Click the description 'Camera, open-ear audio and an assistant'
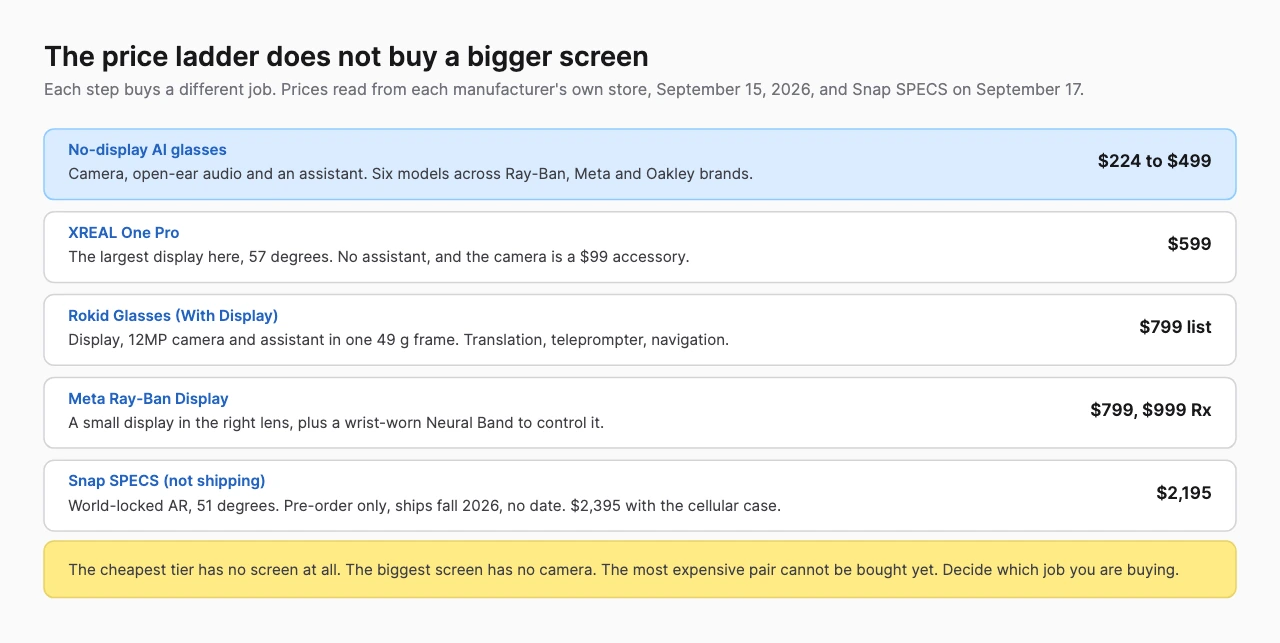Image resolution: width=1280 pixels, height=643 pixels. [410, 174]
